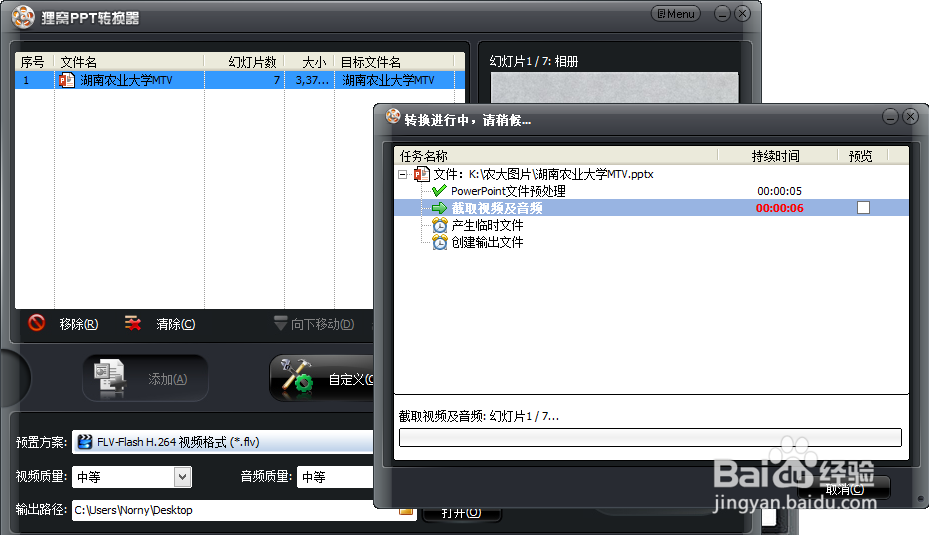Click the down-arrow icon beside 向下移动
The width and height of the screenshot is (929, 535).
(x=280, y=323)
